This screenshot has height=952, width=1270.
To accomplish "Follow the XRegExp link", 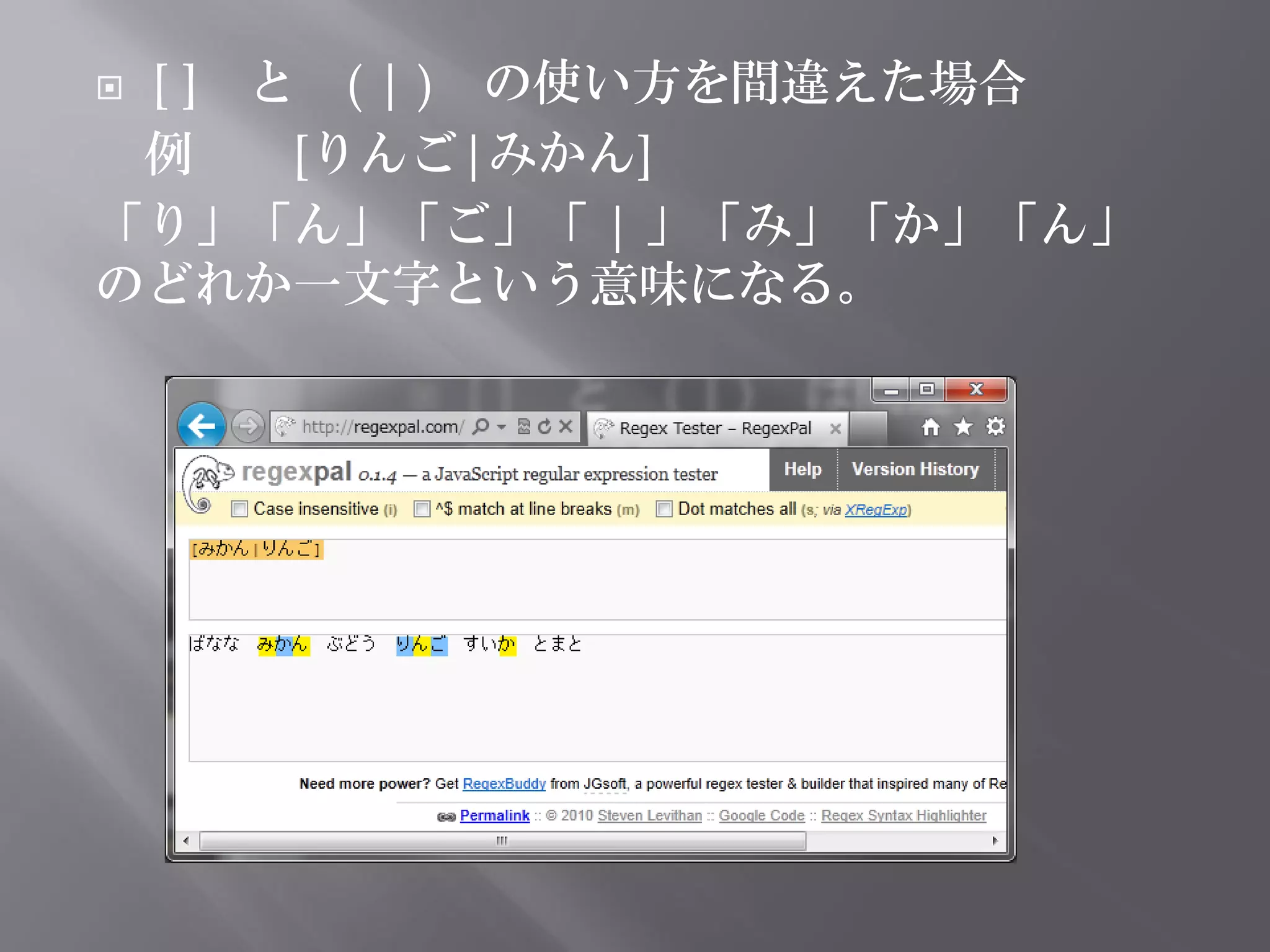I will tap(876, 510).
